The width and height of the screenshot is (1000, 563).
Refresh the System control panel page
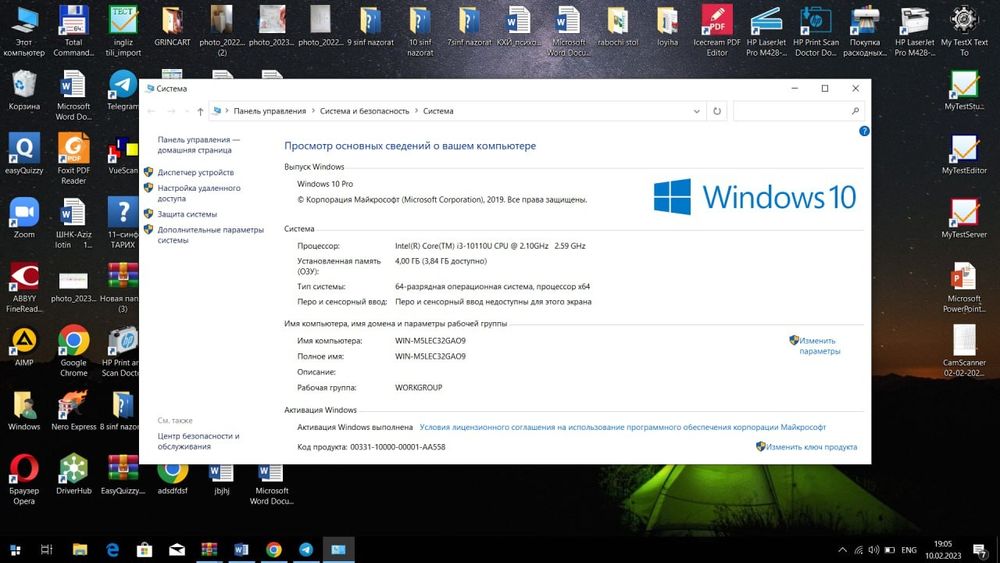(x=717, y=111)
